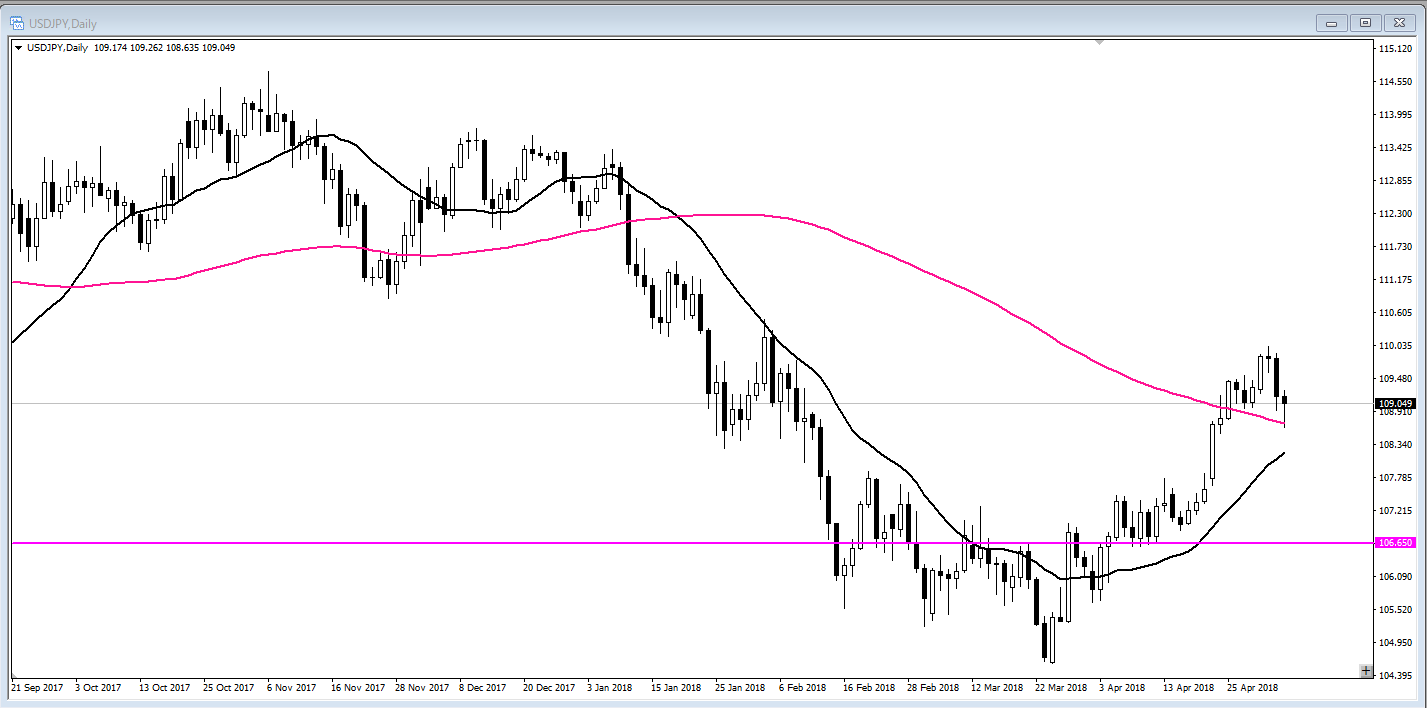Click the 104.395 price scale label
Image resolution: width=1427 pixels, height=708 pixels.
coord(1394,675)
